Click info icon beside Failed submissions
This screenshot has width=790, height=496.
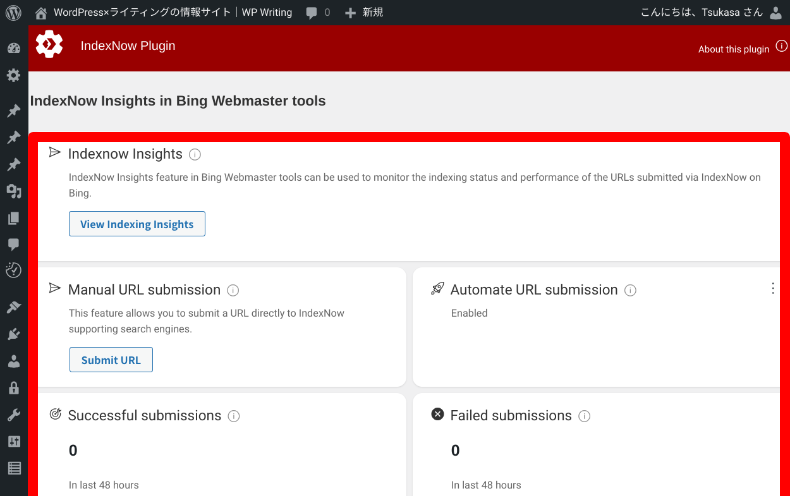click(x=584, y=416)
